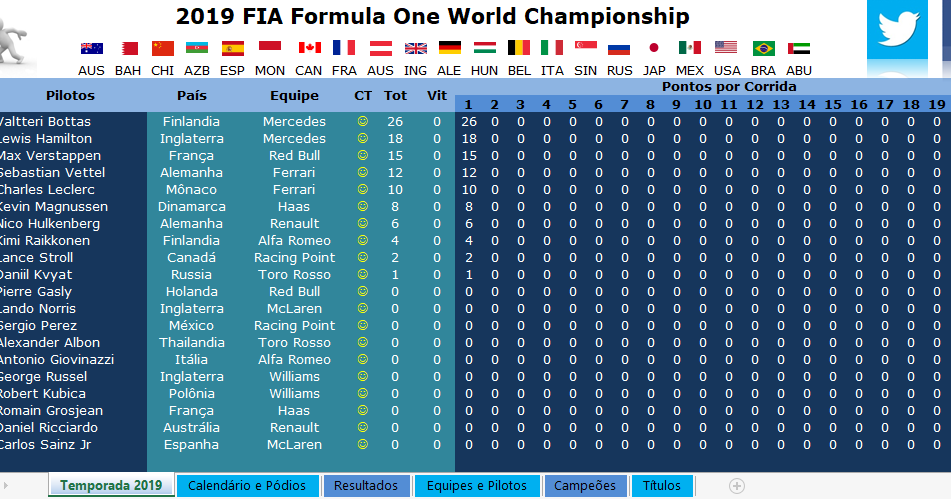The height and width of the screenshot is (499, 951).
Task: Click the Pilotos column header
Action: point(70,95)
